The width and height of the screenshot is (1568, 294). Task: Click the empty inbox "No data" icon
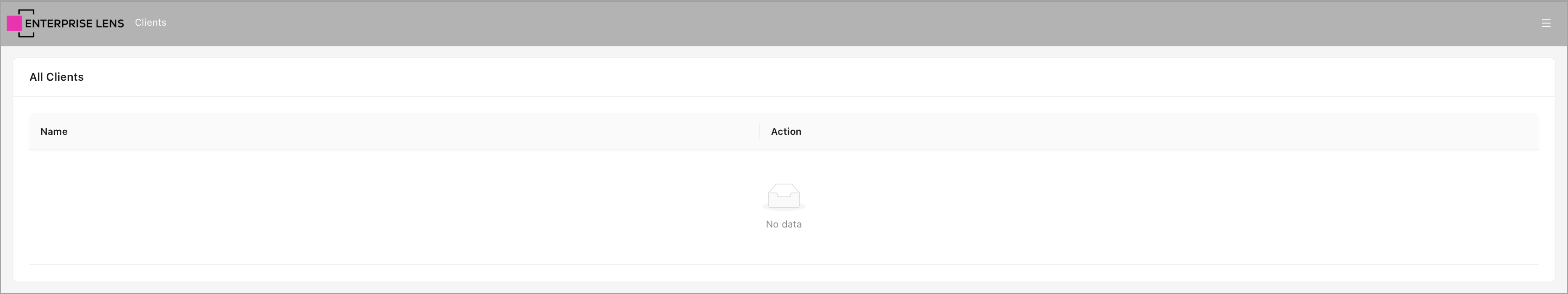(784, 196)
